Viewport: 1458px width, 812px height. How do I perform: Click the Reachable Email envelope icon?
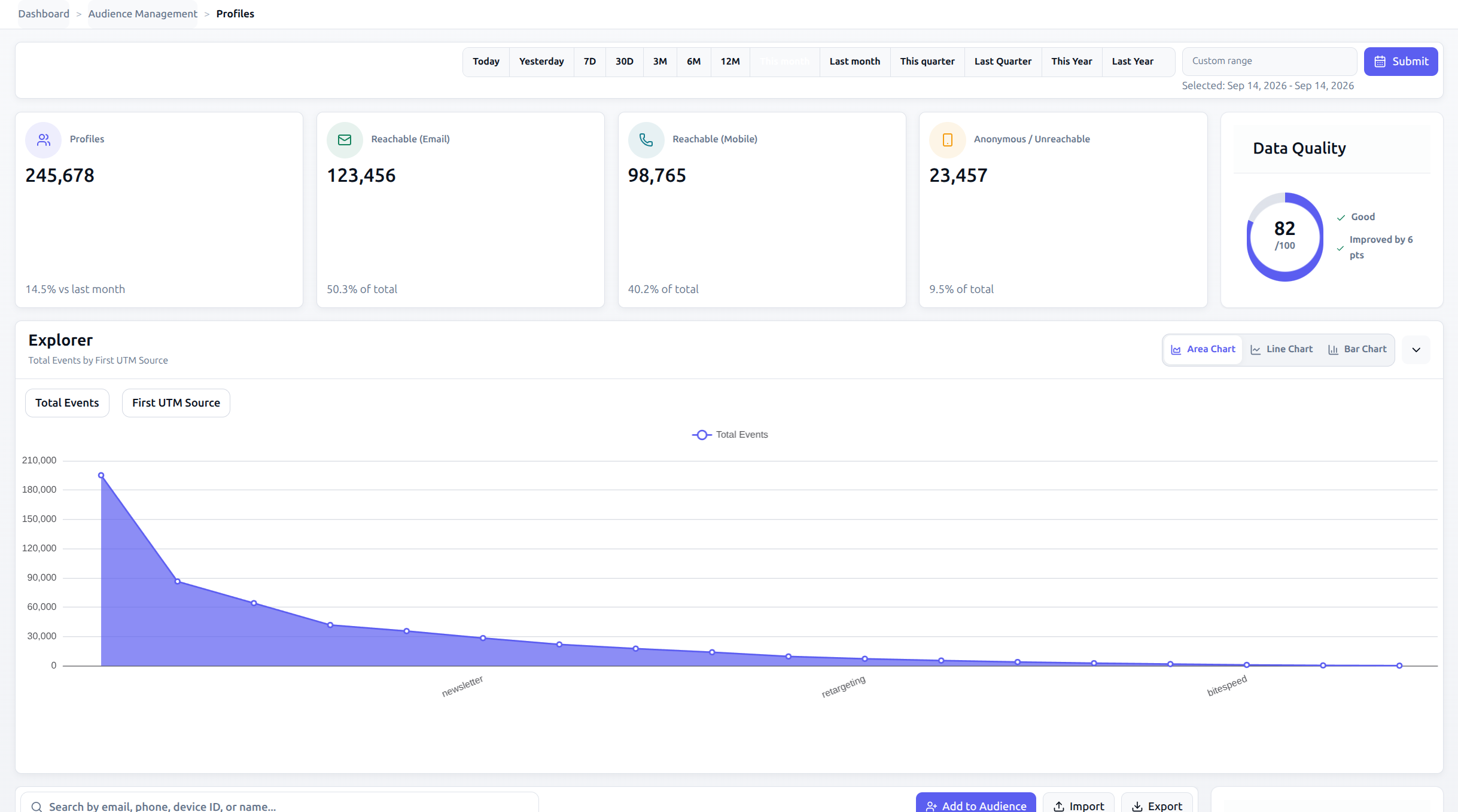click(x=345, y=140)
